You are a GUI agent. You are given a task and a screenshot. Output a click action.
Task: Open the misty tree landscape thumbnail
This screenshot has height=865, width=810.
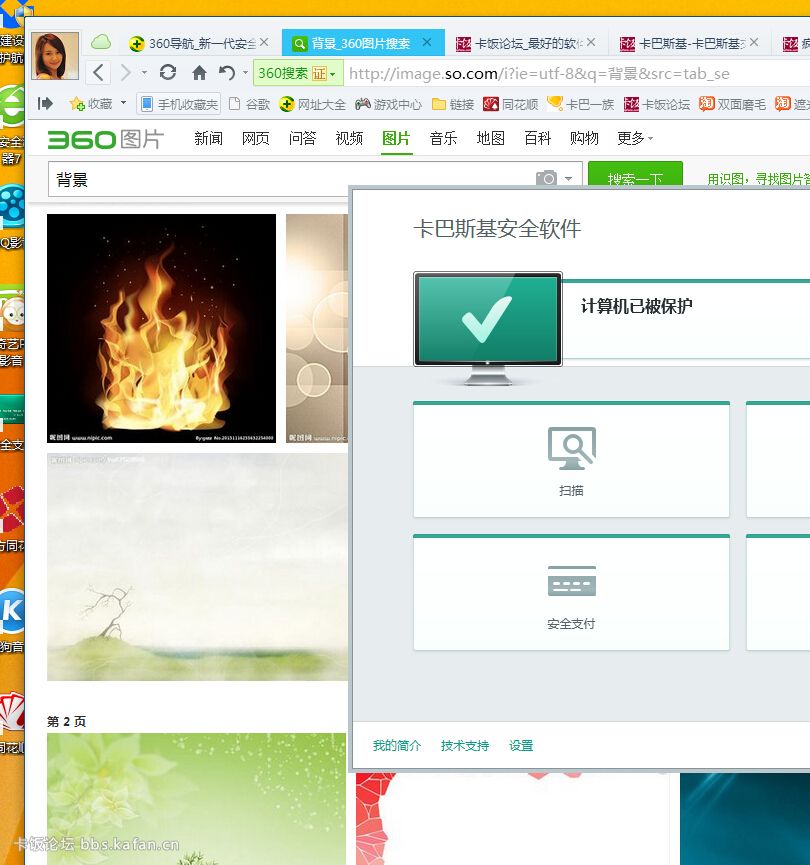[x=197, y=567]
